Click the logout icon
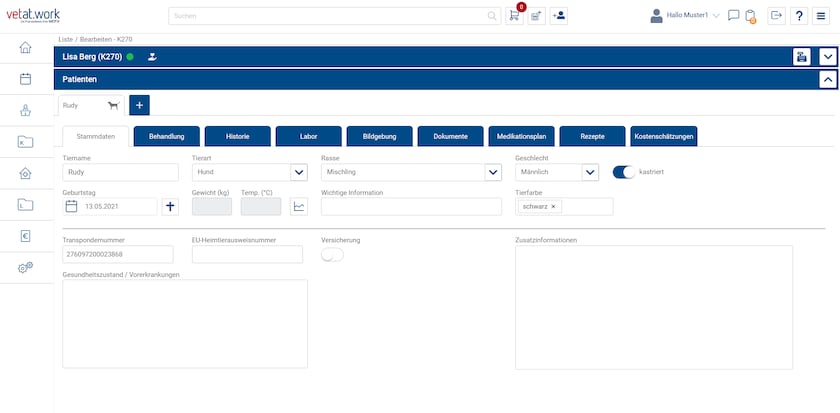 776,16
